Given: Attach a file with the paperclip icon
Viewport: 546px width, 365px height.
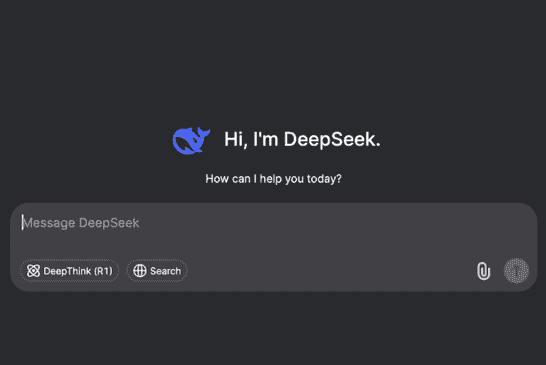Looking at the screenshot, I should tap(483, 271).
